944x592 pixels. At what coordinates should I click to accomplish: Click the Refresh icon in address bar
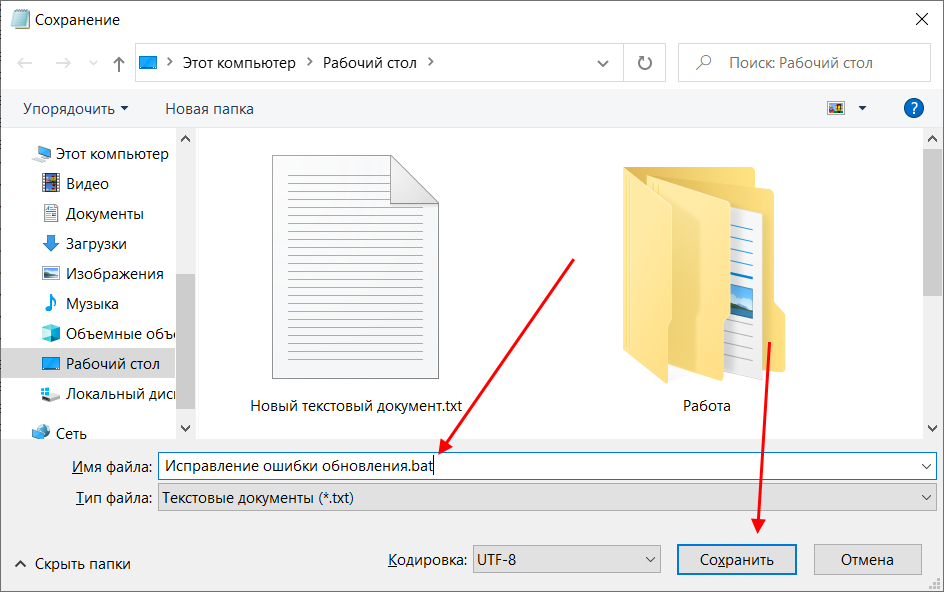click(644, 63)
